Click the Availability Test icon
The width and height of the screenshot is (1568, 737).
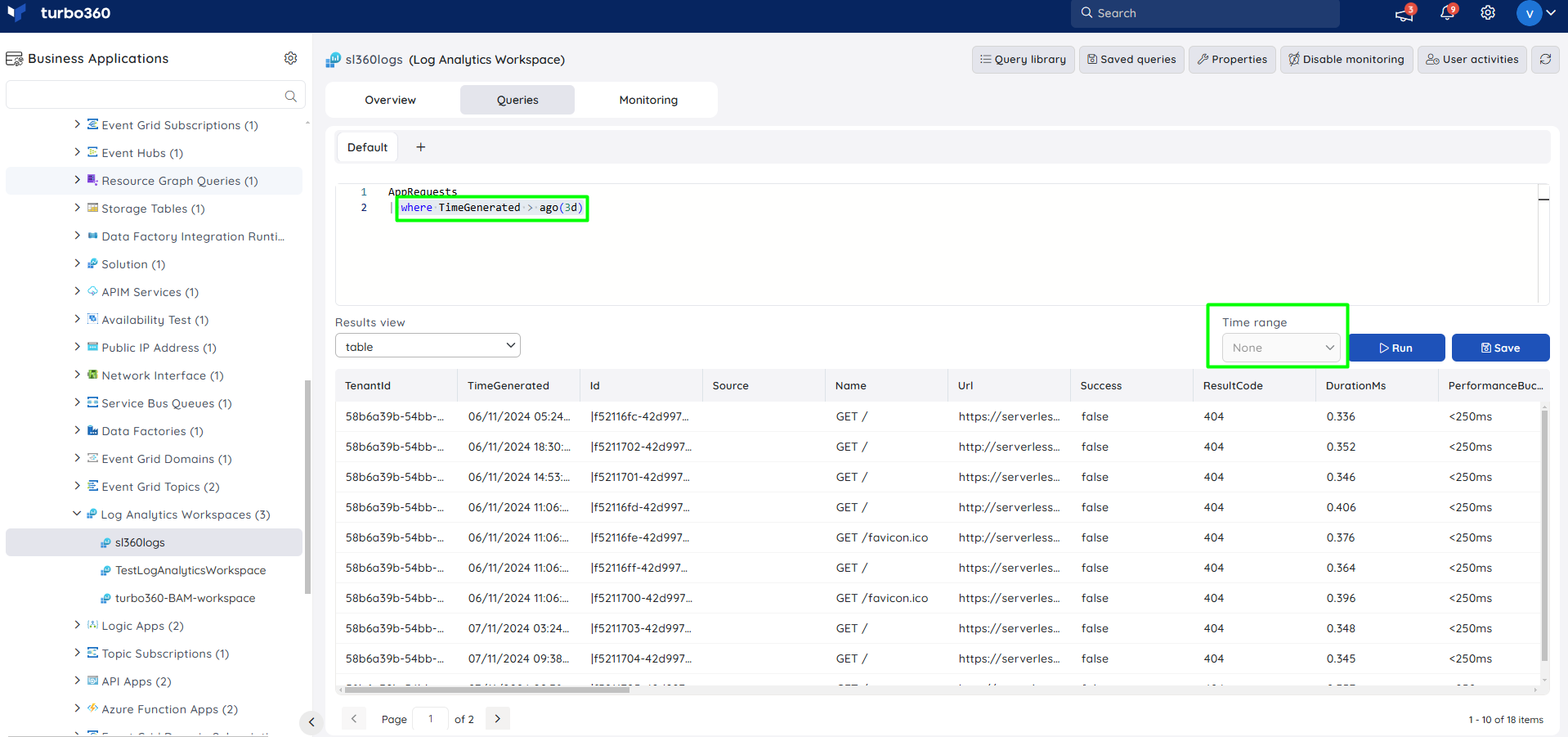click(x=92, y=319)
